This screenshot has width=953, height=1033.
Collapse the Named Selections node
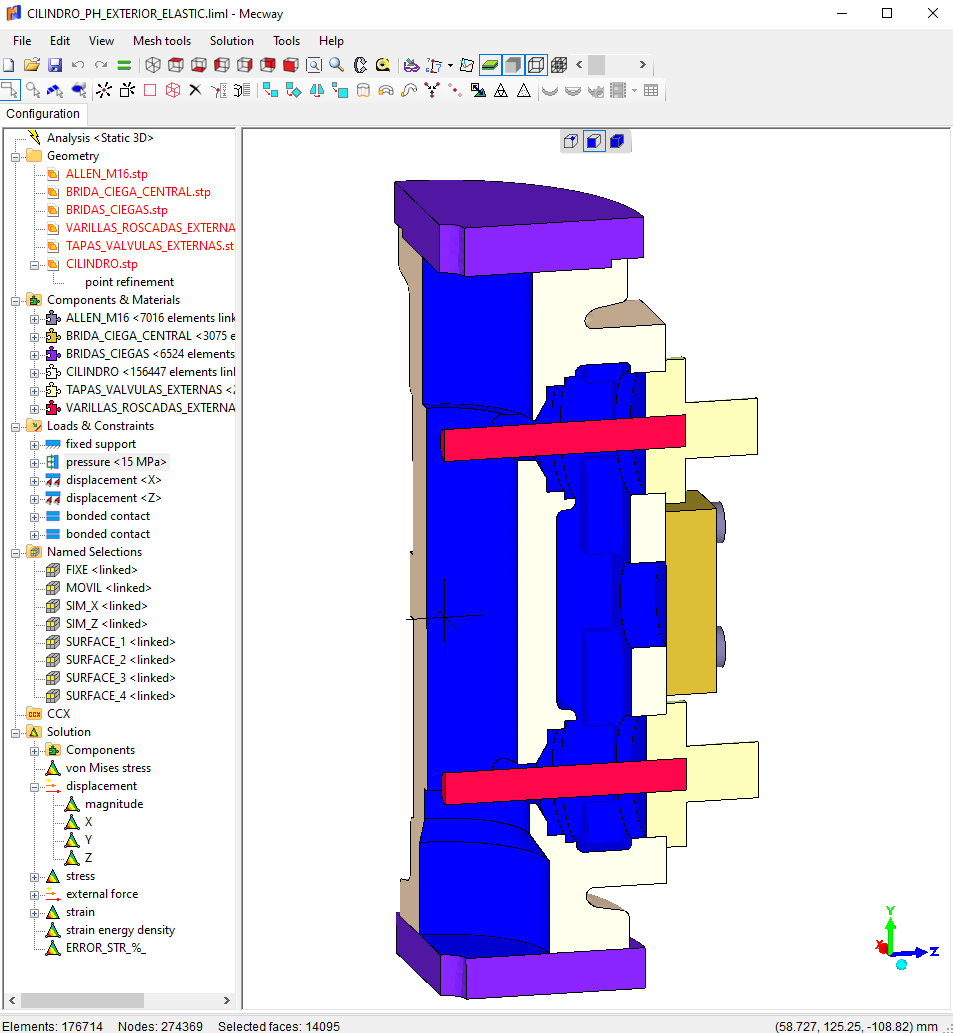point(16,553)
